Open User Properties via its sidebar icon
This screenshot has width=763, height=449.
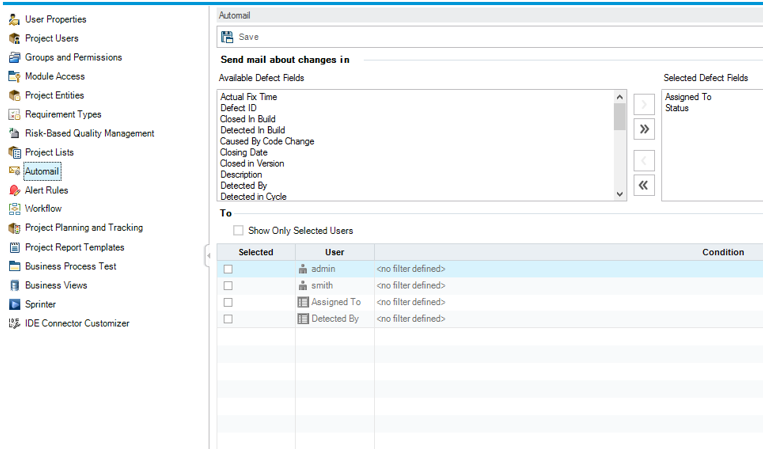pyautogui.click(x=14, y=19)
